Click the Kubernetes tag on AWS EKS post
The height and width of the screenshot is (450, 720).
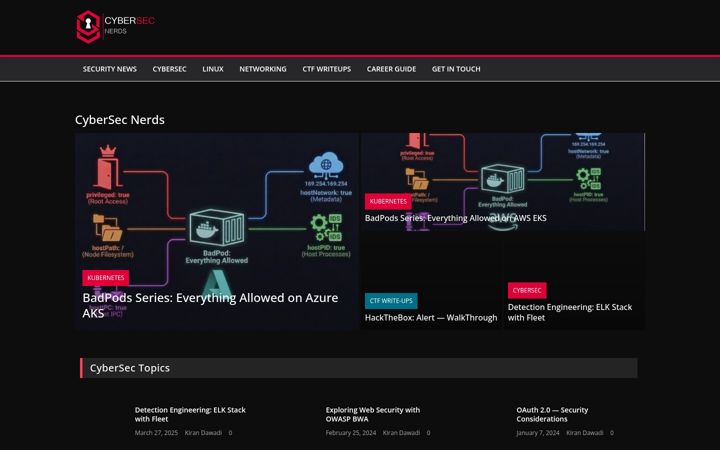388,202
